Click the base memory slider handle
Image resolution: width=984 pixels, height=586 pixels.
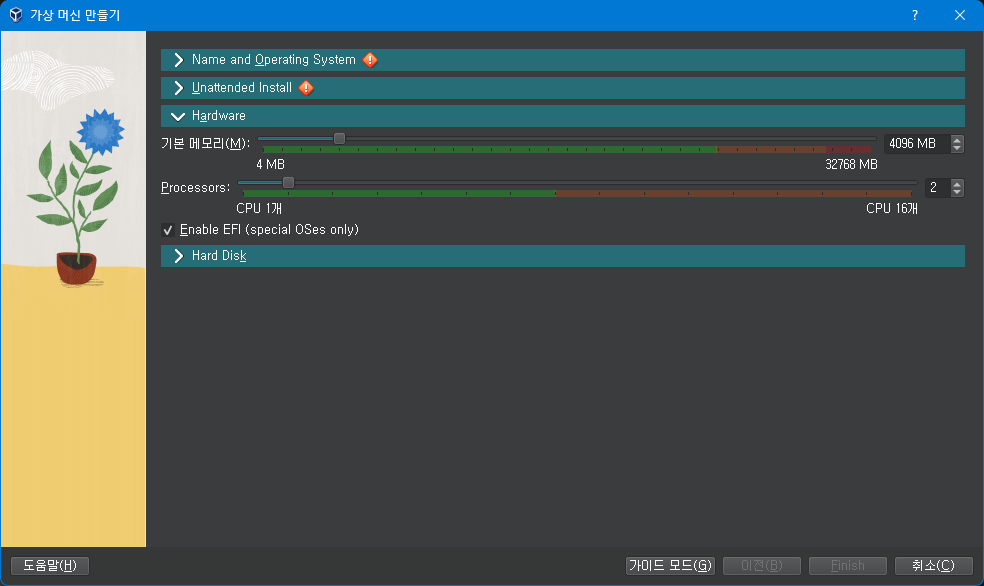tap(340, 139)
